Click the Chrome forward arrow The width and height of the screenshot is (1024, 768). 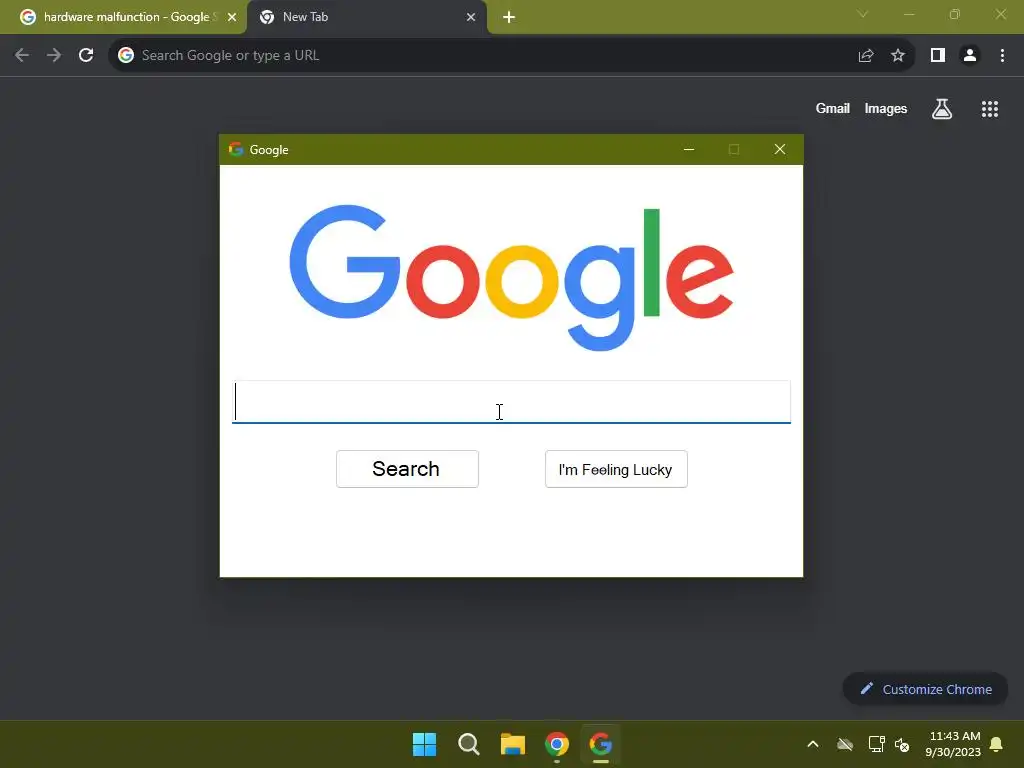(x=54, y=56)
